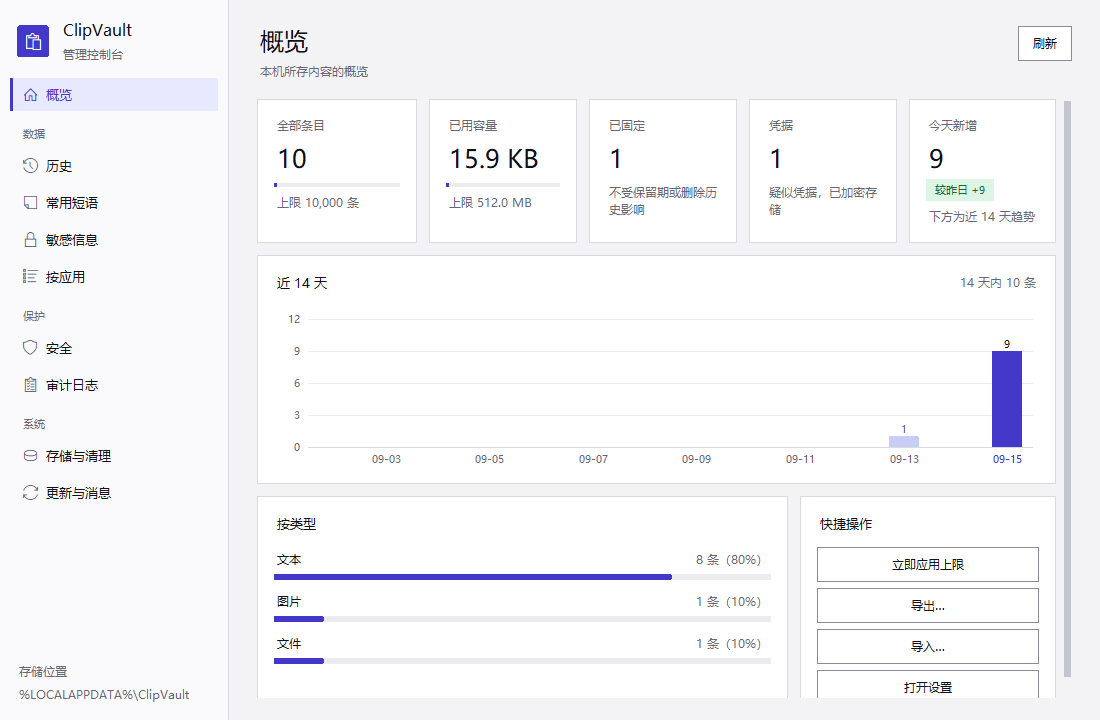The height and width of the screenshot is (720, 1100).
Task: Click the text 14 天内 10 条
Action: tap(998, 283)
